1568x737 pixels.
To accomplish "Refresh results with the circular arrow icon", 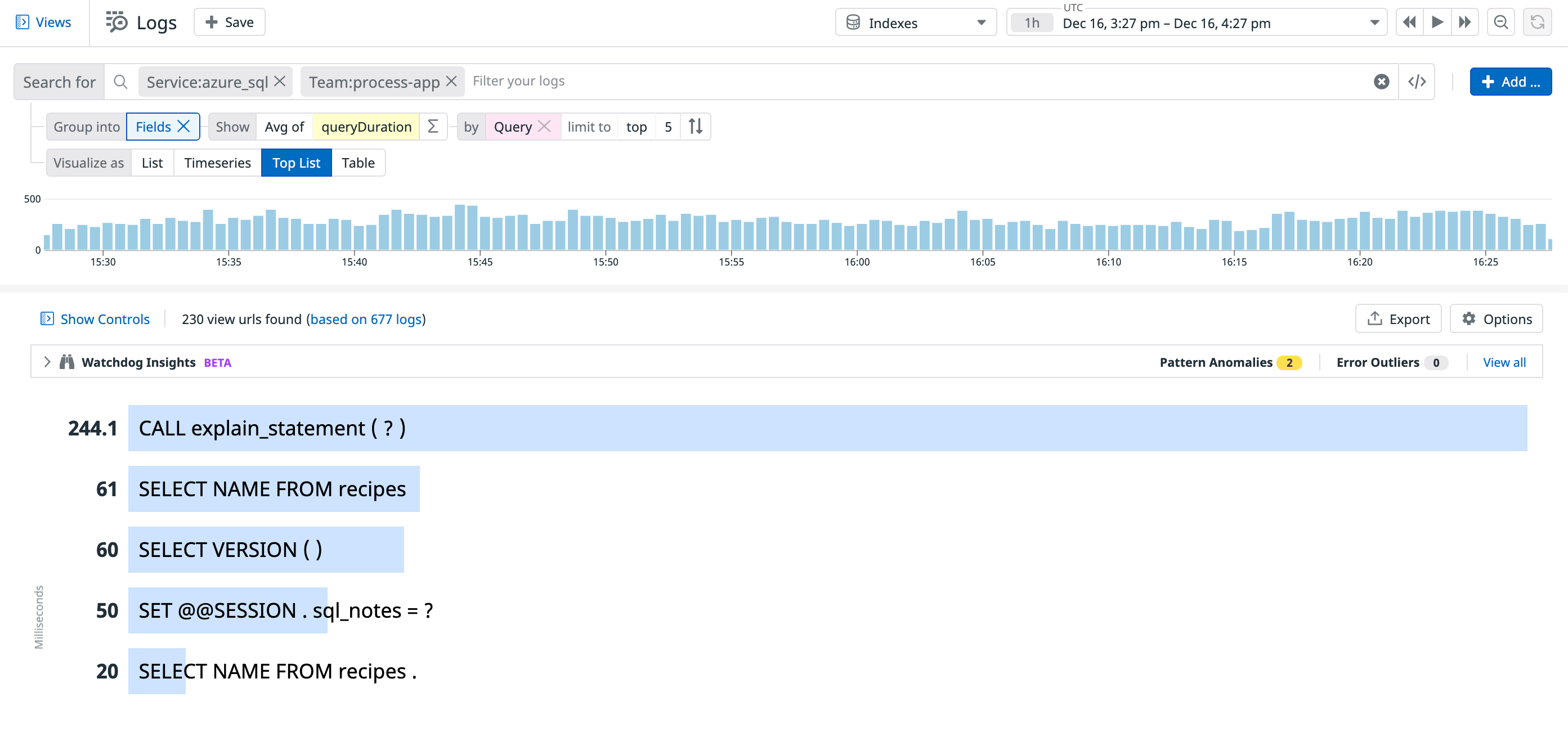I will (1538, 22).
